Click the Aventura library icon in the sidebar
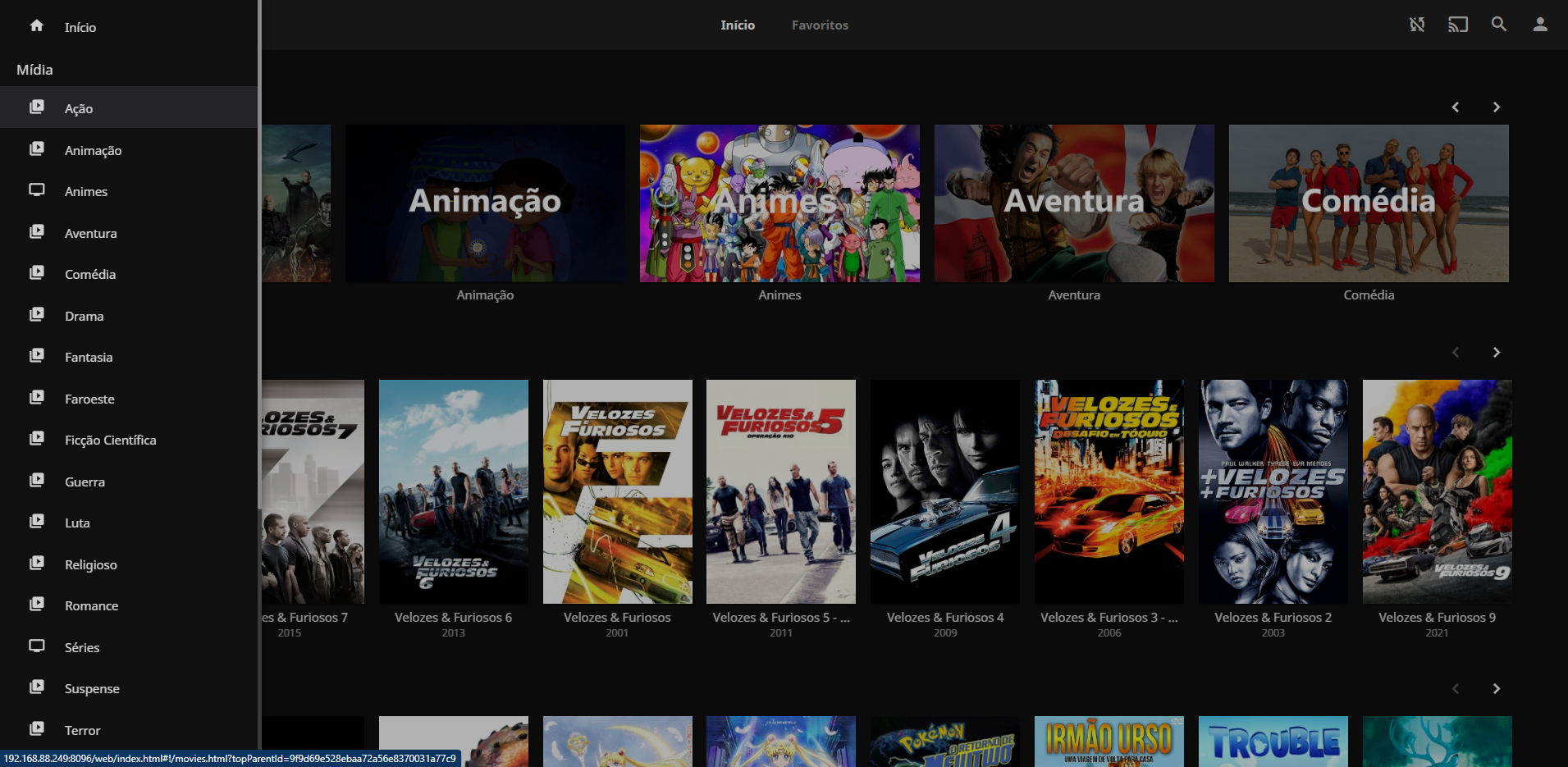Image resolution: width=1568 pixels, height=767 pixels. 37,231
